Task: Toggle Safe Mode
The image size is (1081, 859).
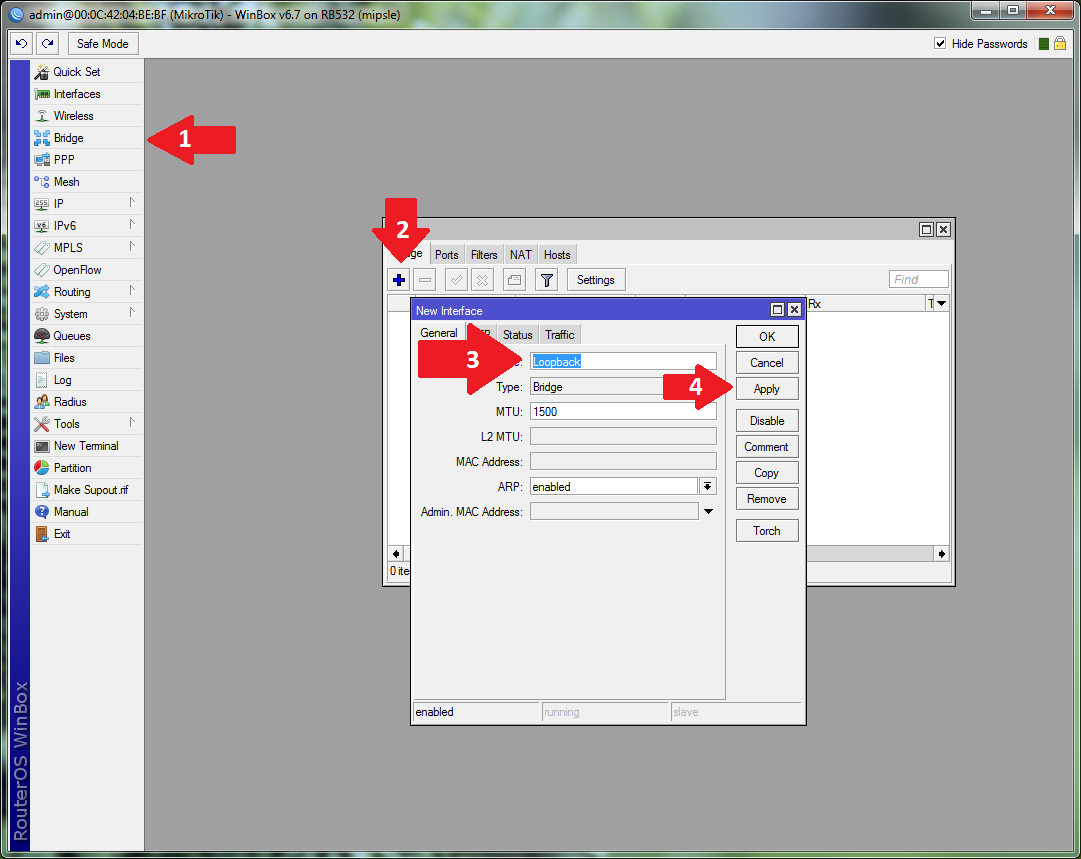Action: pos(103,43)
